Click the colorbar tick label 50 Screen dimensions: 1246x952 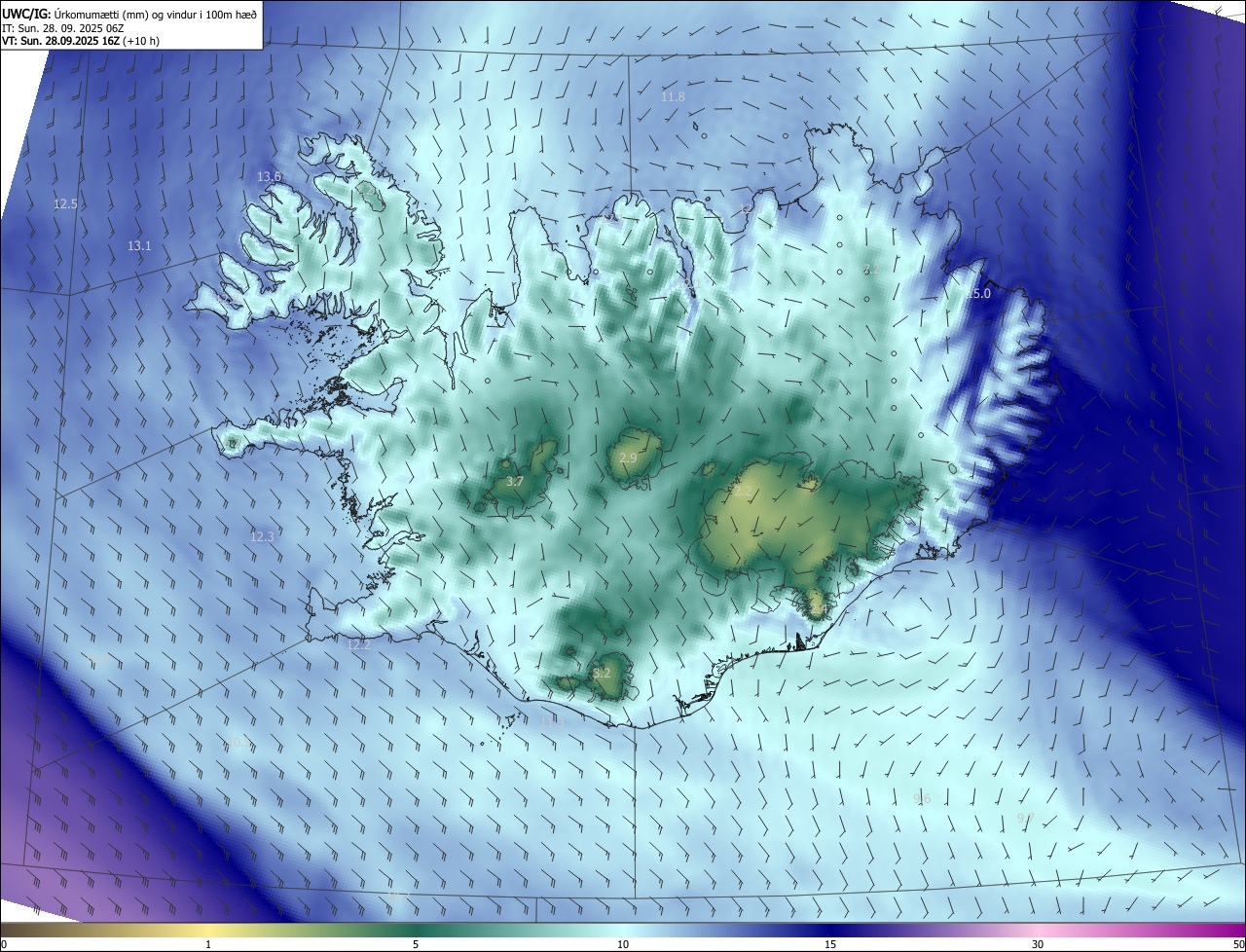click(x=1238, y=944)
